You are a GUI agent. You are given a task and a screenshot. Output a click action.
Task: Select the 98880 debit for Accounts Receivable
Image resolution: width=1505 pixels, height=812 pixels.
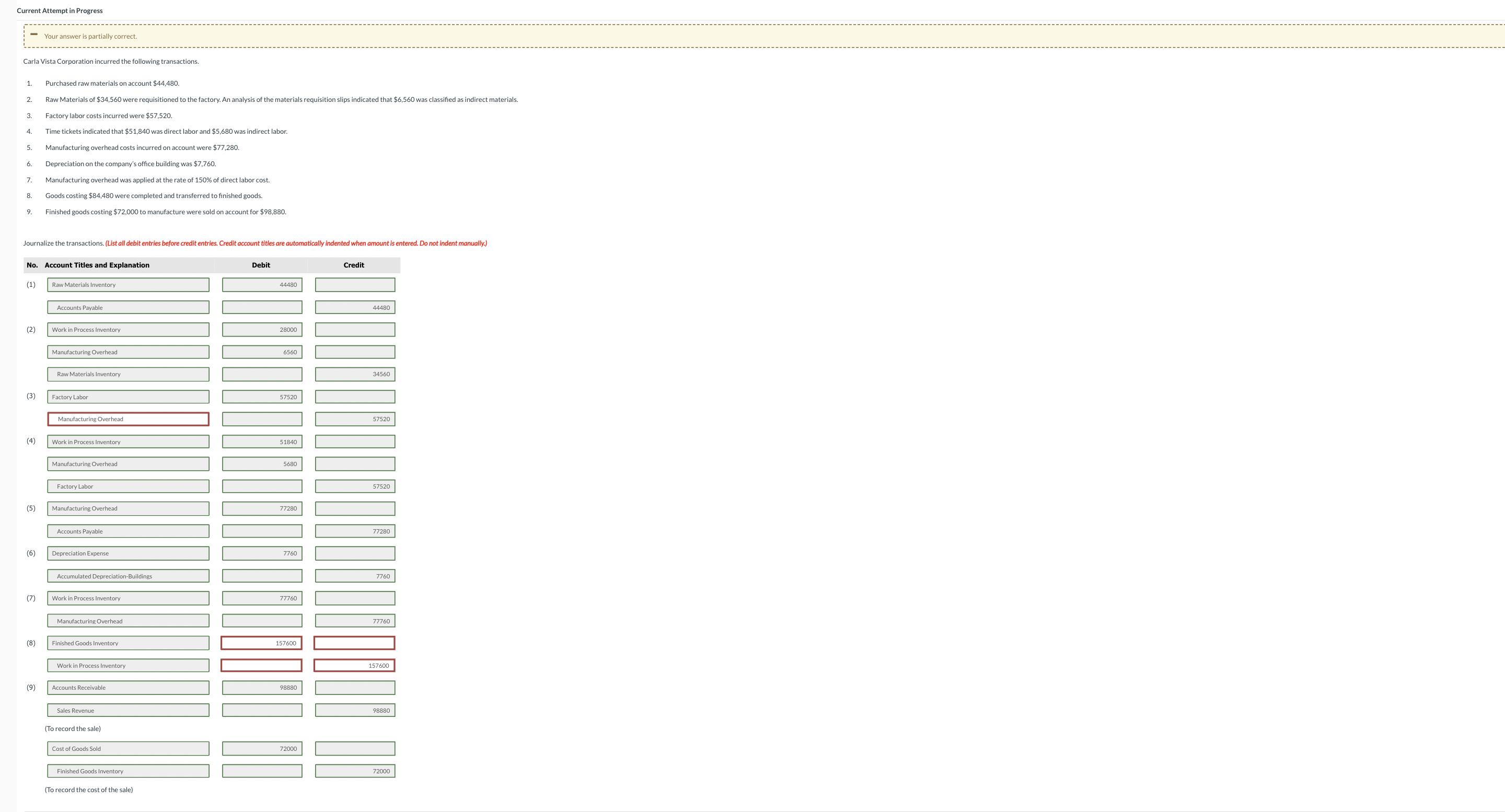pyautogui.click(x=262, y=688)
